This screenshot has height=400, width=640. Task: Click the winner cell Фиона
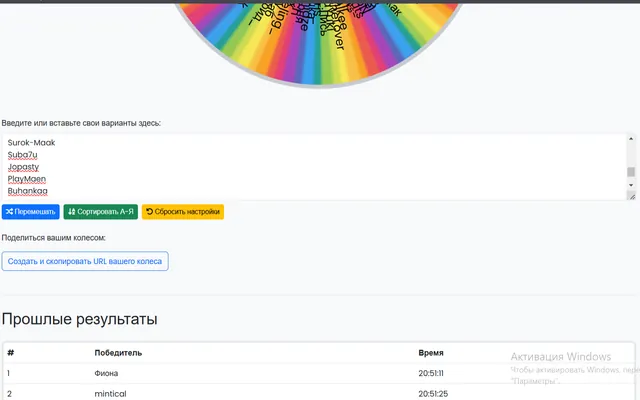click(x=106, y=373)
